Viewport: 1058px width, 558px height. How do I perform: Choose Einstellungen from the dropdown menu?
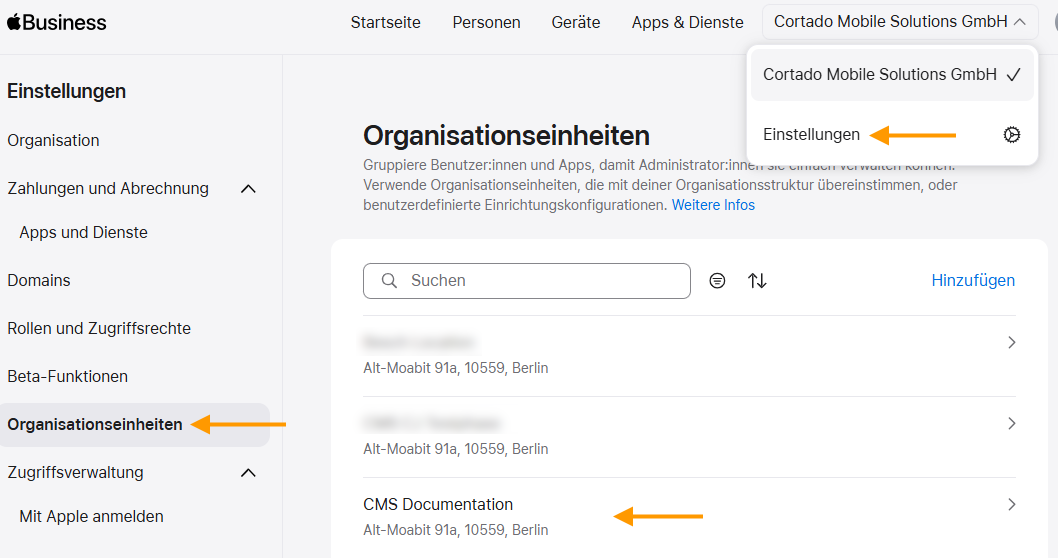[x=892, y=135]
